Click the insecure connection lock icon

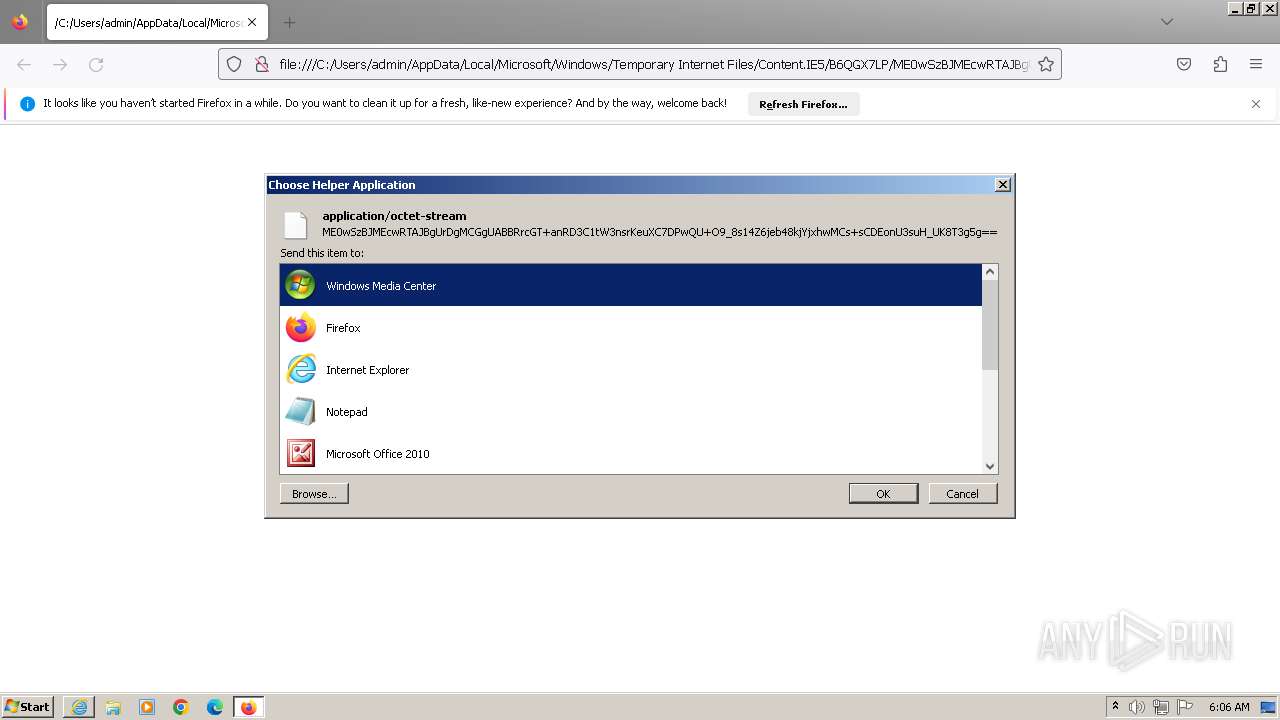[x=262, y=64]
